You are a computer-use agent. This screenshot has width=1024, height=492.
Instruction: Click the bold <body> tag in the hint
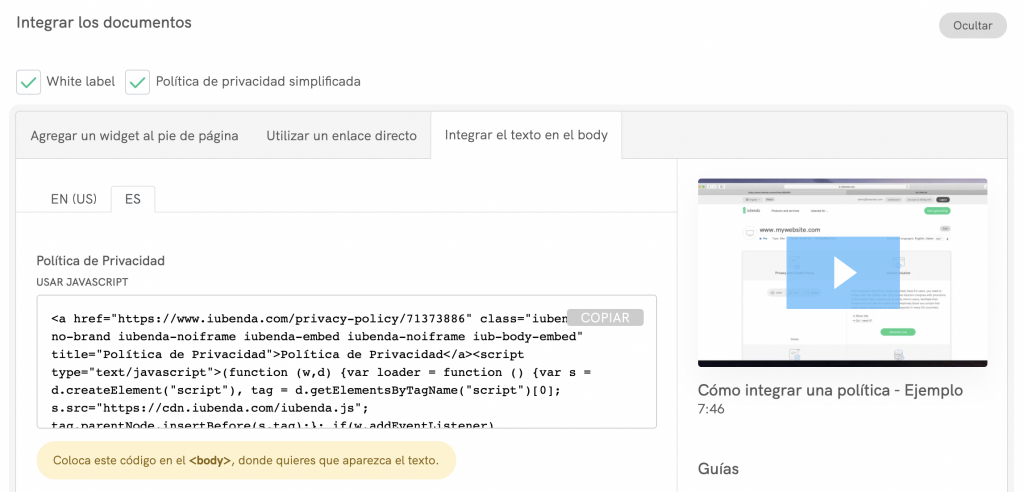[210, 461]
